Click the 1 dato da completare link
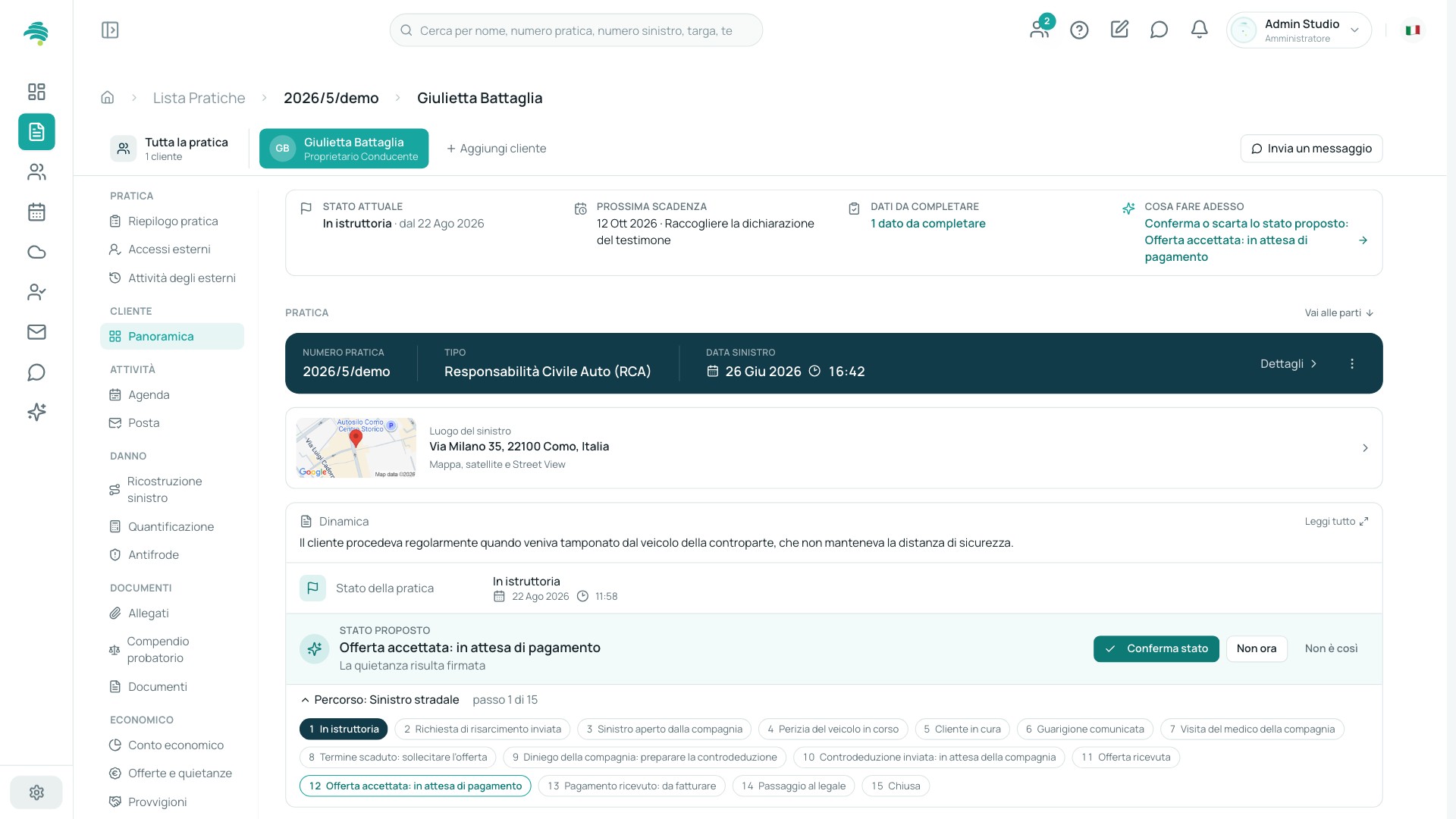Screen dimensions: 1456x819 pos(927,224)
